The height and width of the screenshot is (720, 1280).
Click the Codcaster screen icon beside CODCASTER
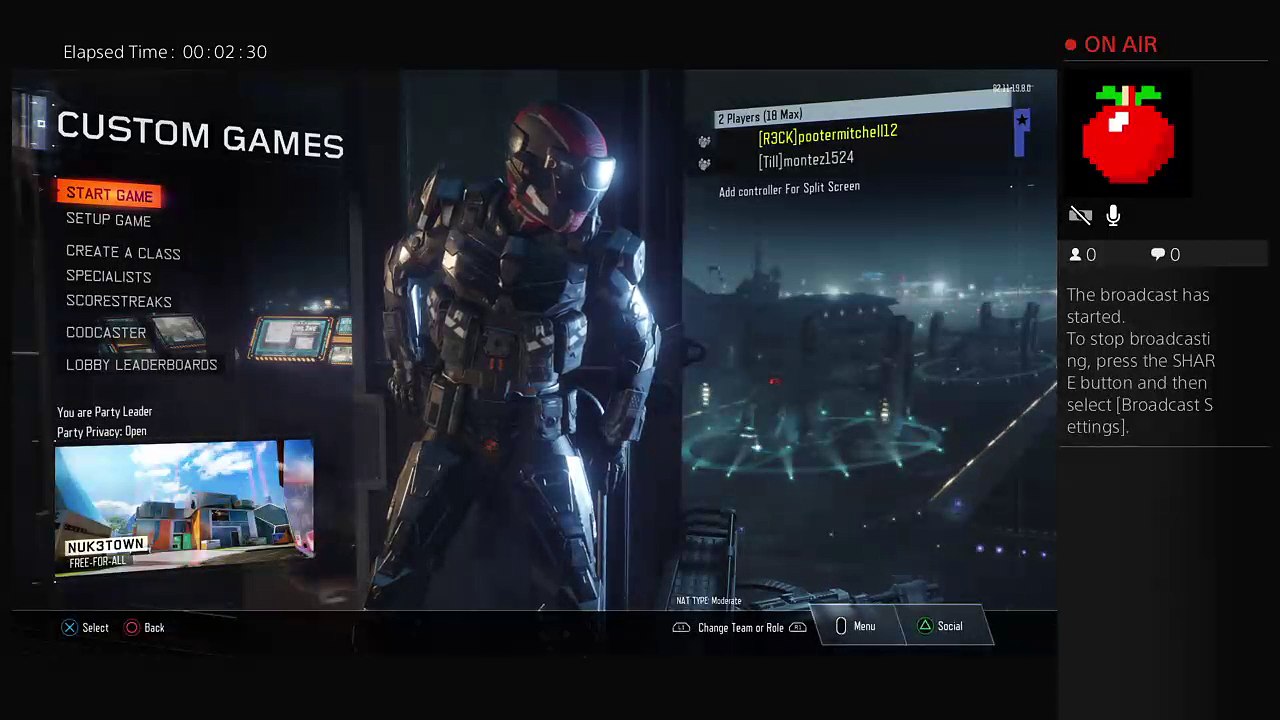178,331
